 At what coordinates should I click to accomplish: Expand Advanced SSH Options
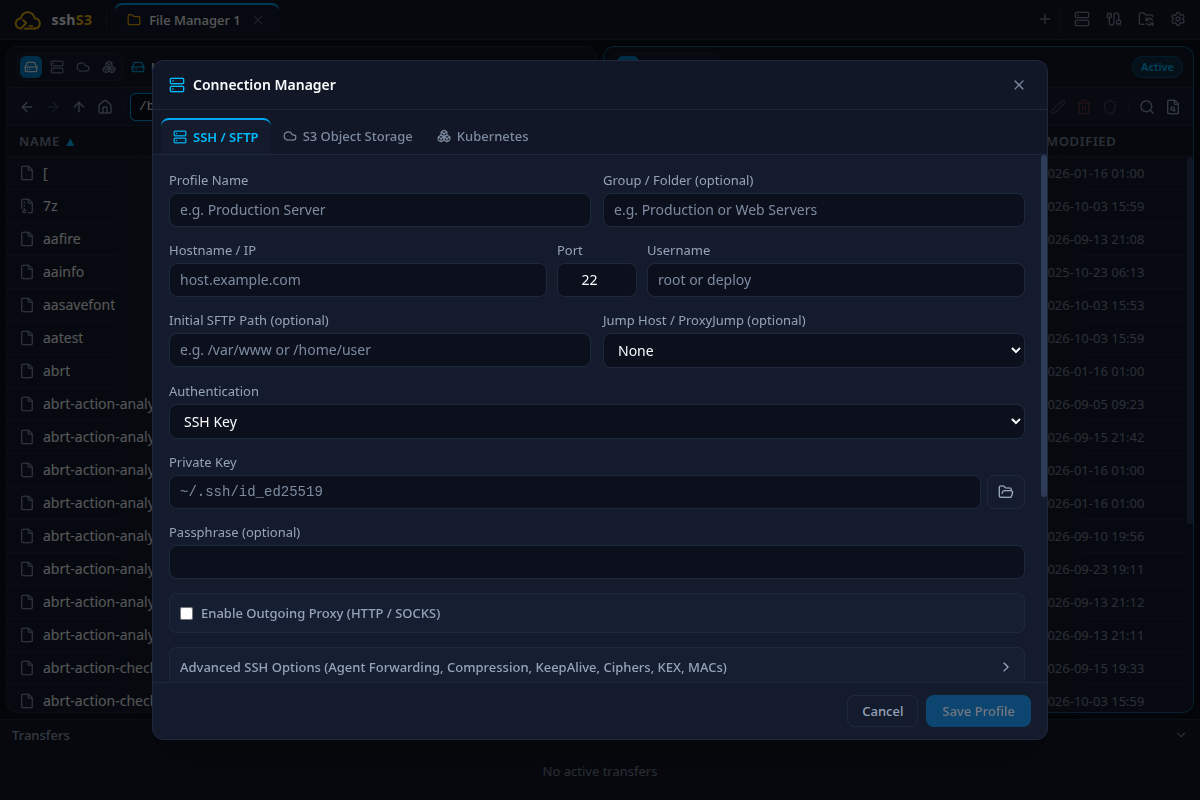[596, 667]
